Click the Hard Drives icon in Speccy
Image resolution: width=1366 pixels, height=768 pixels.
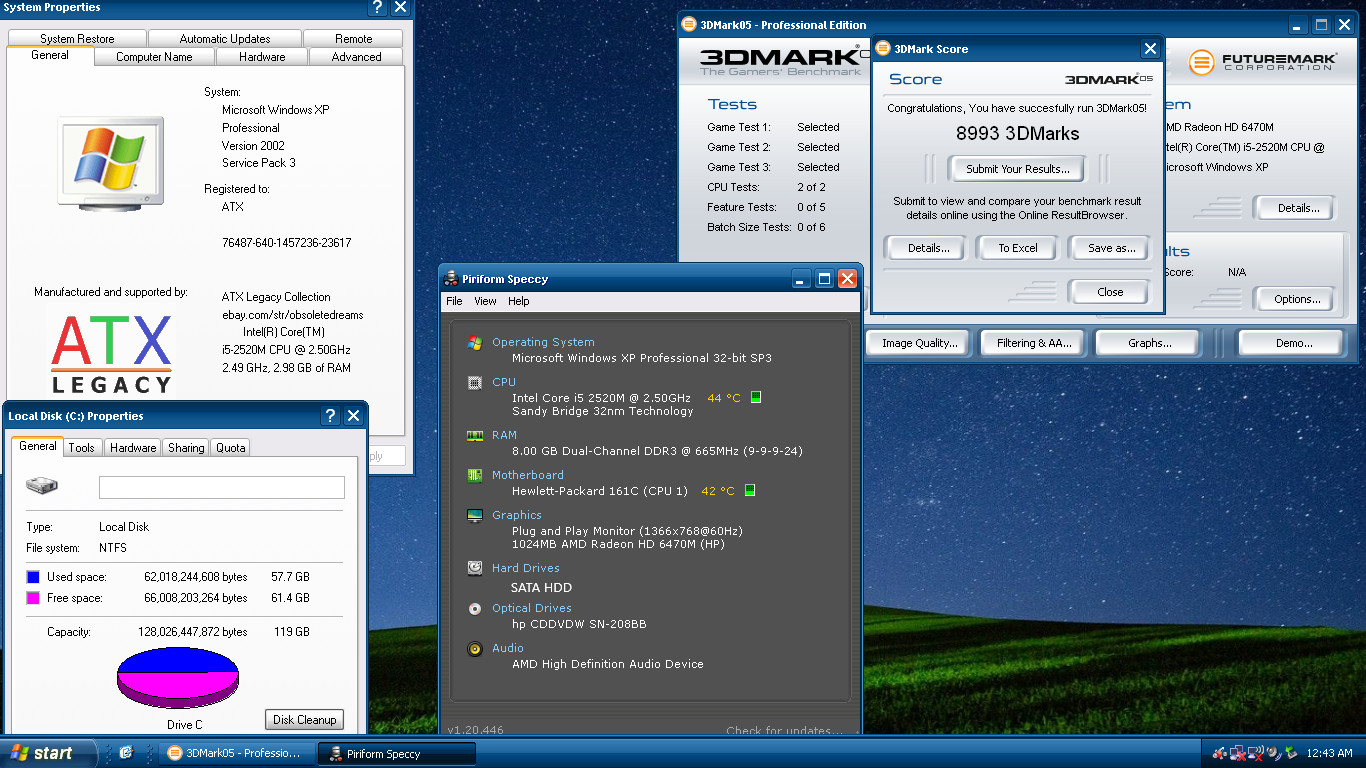click(475, 568)
